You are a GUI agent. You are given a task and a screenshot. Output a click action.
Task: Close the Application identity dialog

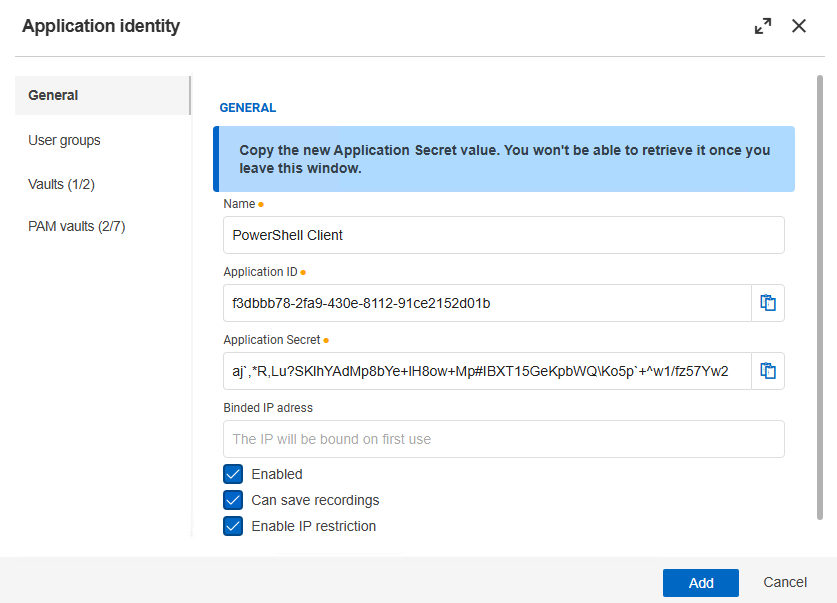coord(799,27)
